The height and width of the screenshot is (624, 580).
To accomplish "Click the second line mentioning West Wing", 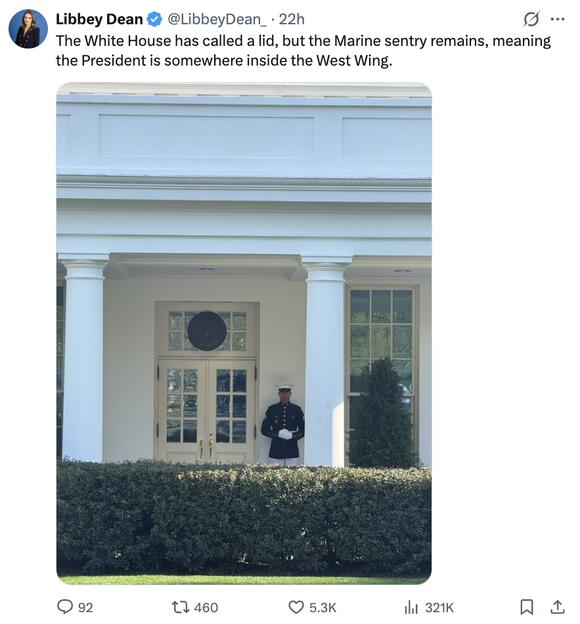I will coord(224,60).
